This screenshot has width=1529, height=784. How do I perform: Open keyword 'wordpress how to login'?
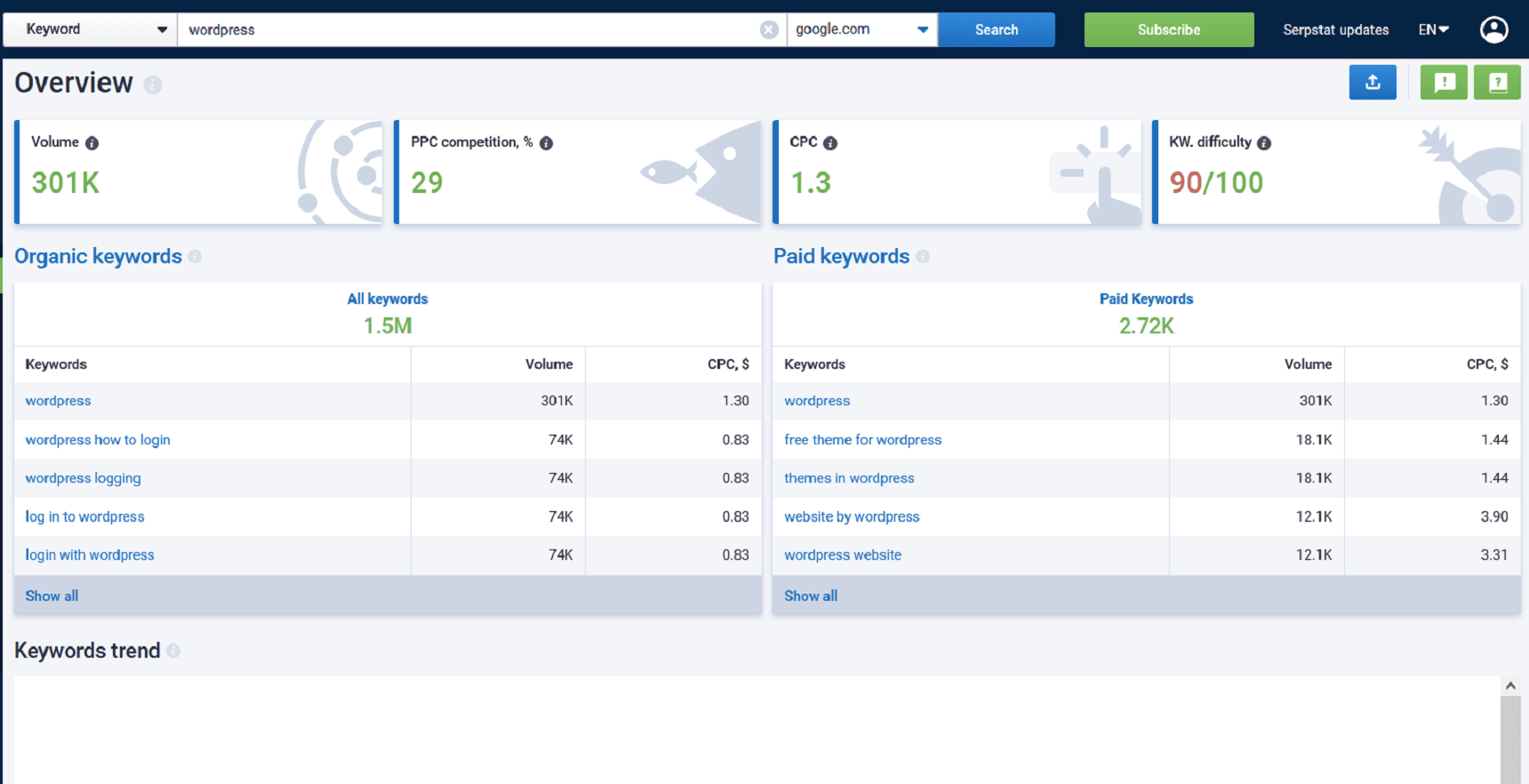pyautogui.click(x=98, y=440)
